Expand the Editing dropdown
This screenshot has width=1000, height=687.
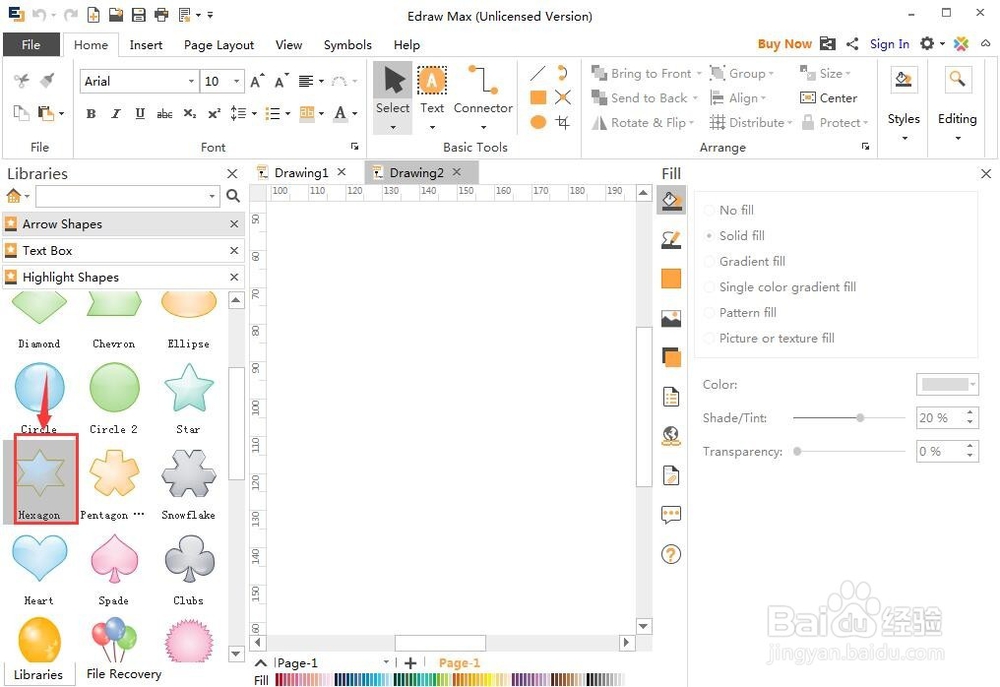(x=957, y=138)
